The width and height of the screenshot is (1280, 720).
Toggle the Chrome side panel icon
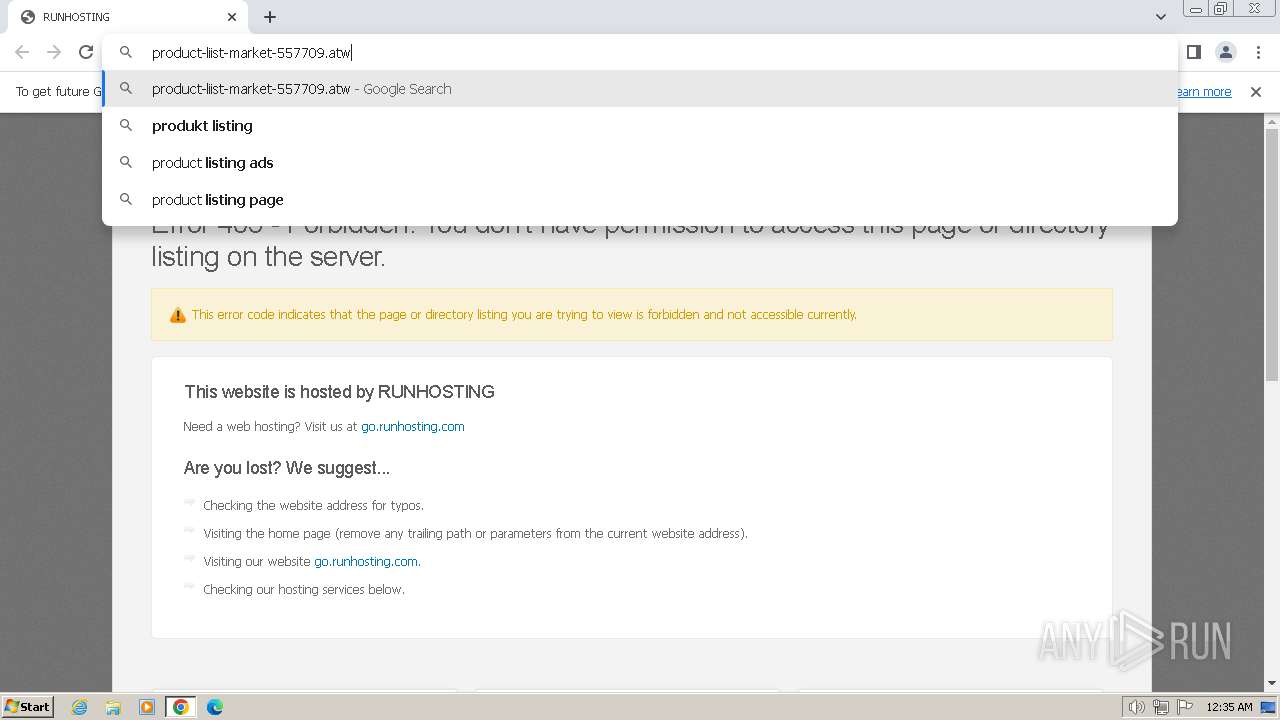[1194, 52]
